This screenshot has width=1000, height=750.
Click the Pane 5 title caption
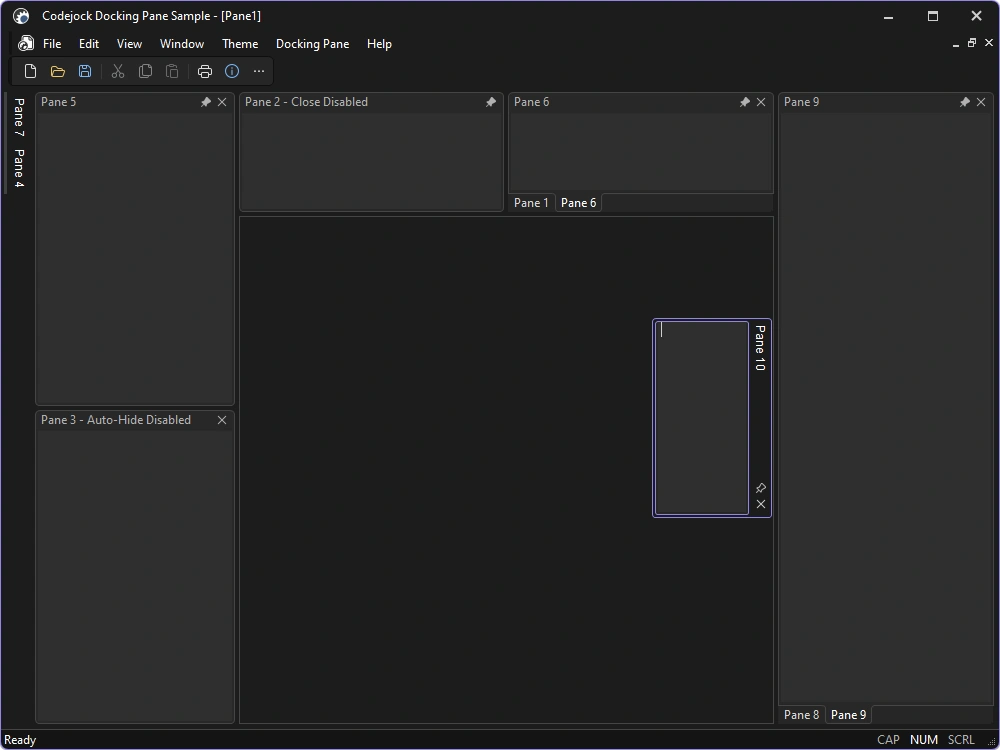click(x=59, y=102)
